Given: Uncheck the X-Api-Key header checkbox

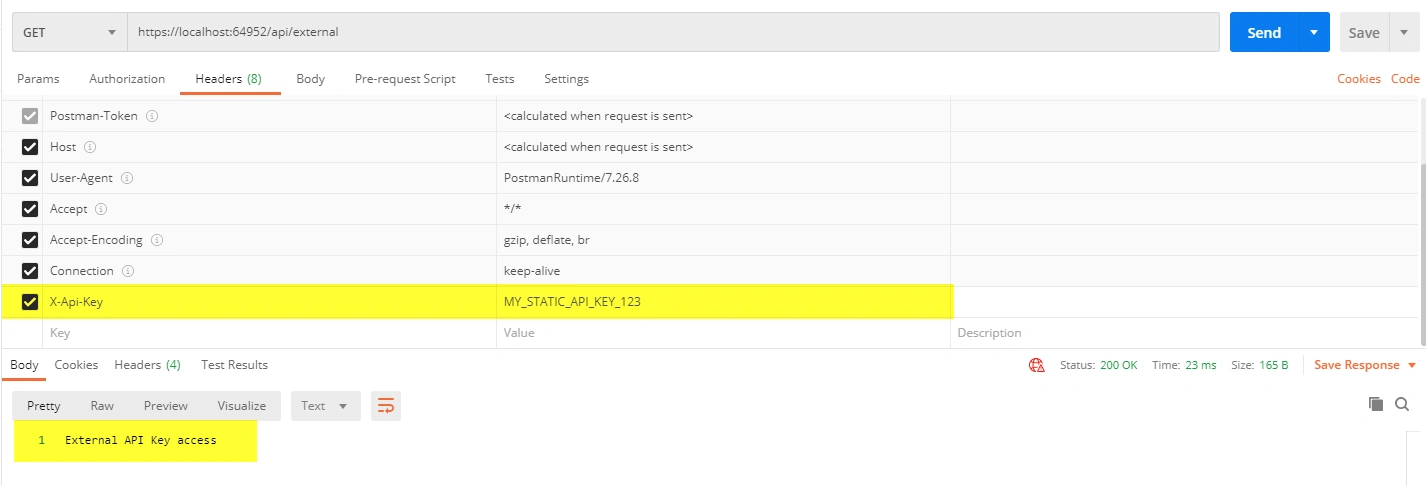Looking at the screenshot, I should [30, 302].
